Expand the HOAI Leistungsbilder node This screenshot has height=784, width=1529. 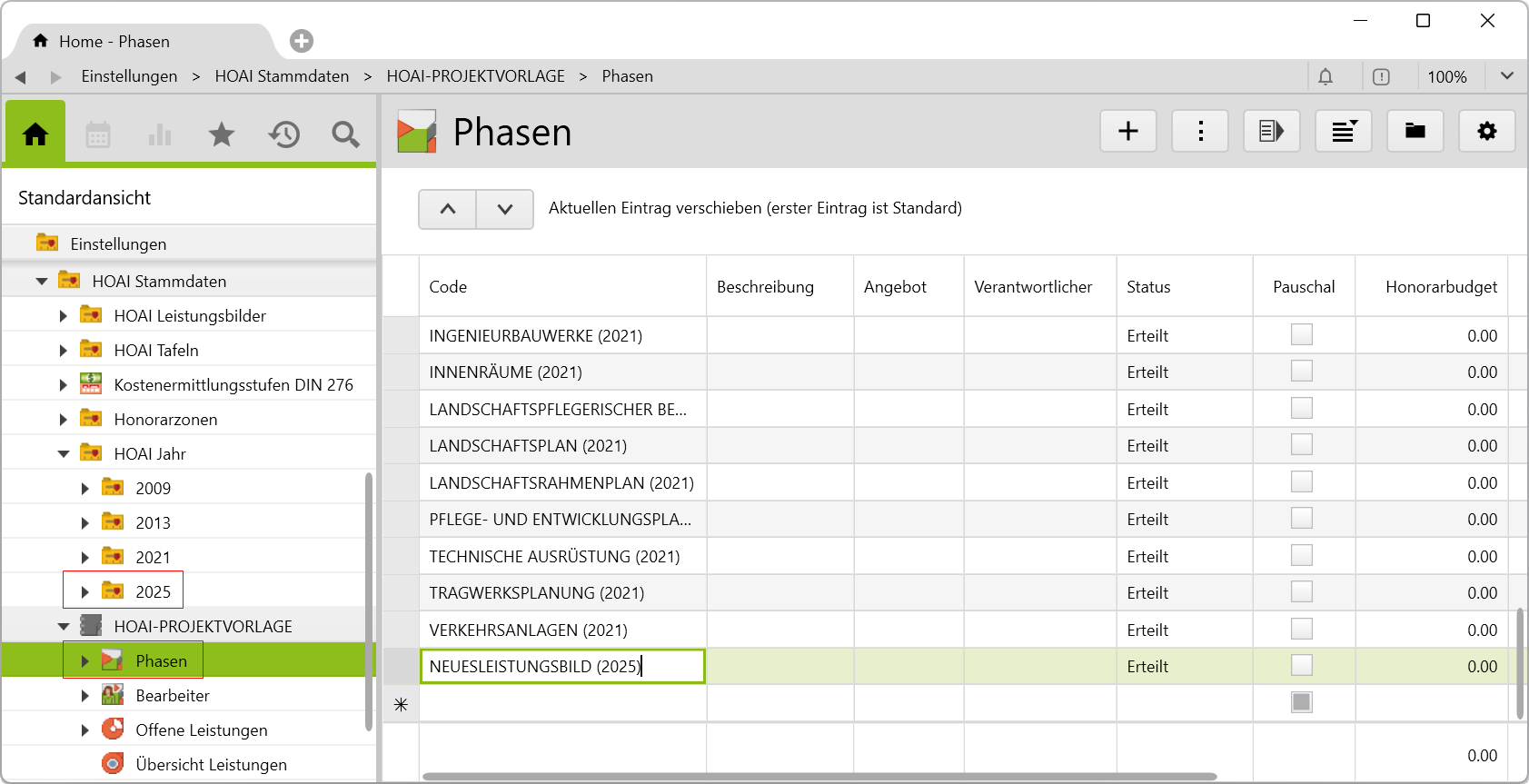[x=63, y=316]
